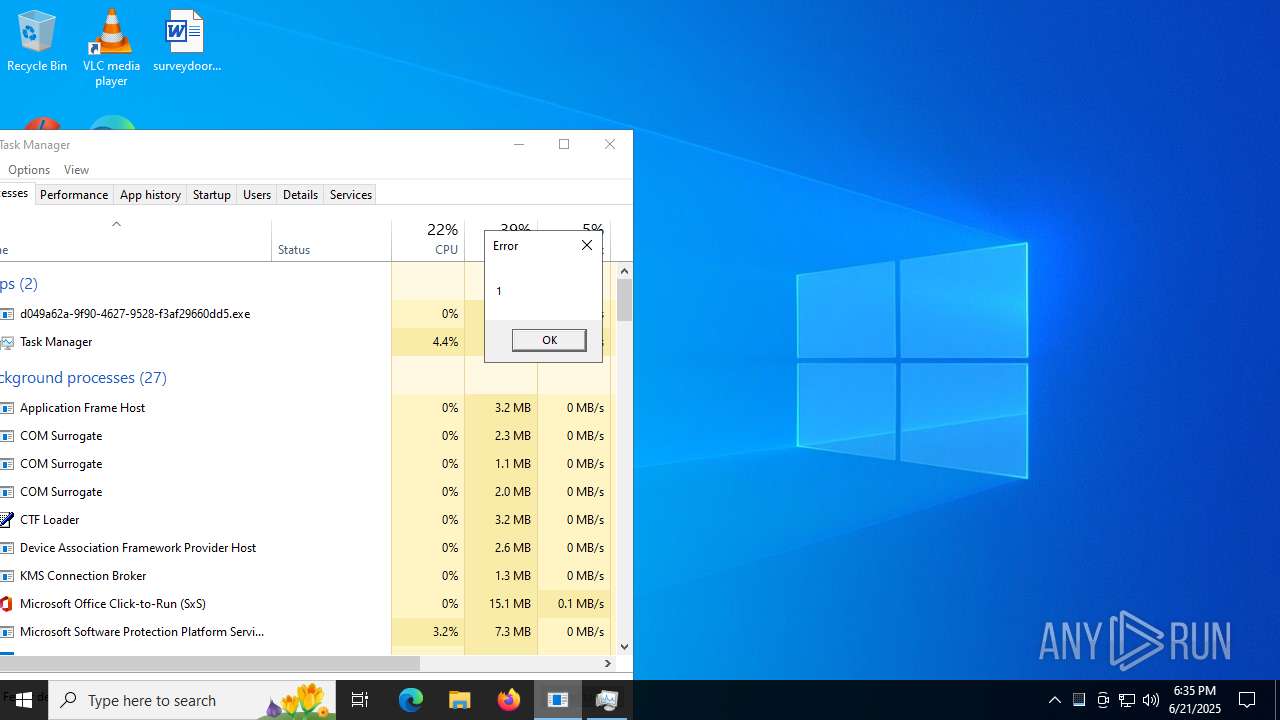Close the Error dialog with X

click(587, 245)
